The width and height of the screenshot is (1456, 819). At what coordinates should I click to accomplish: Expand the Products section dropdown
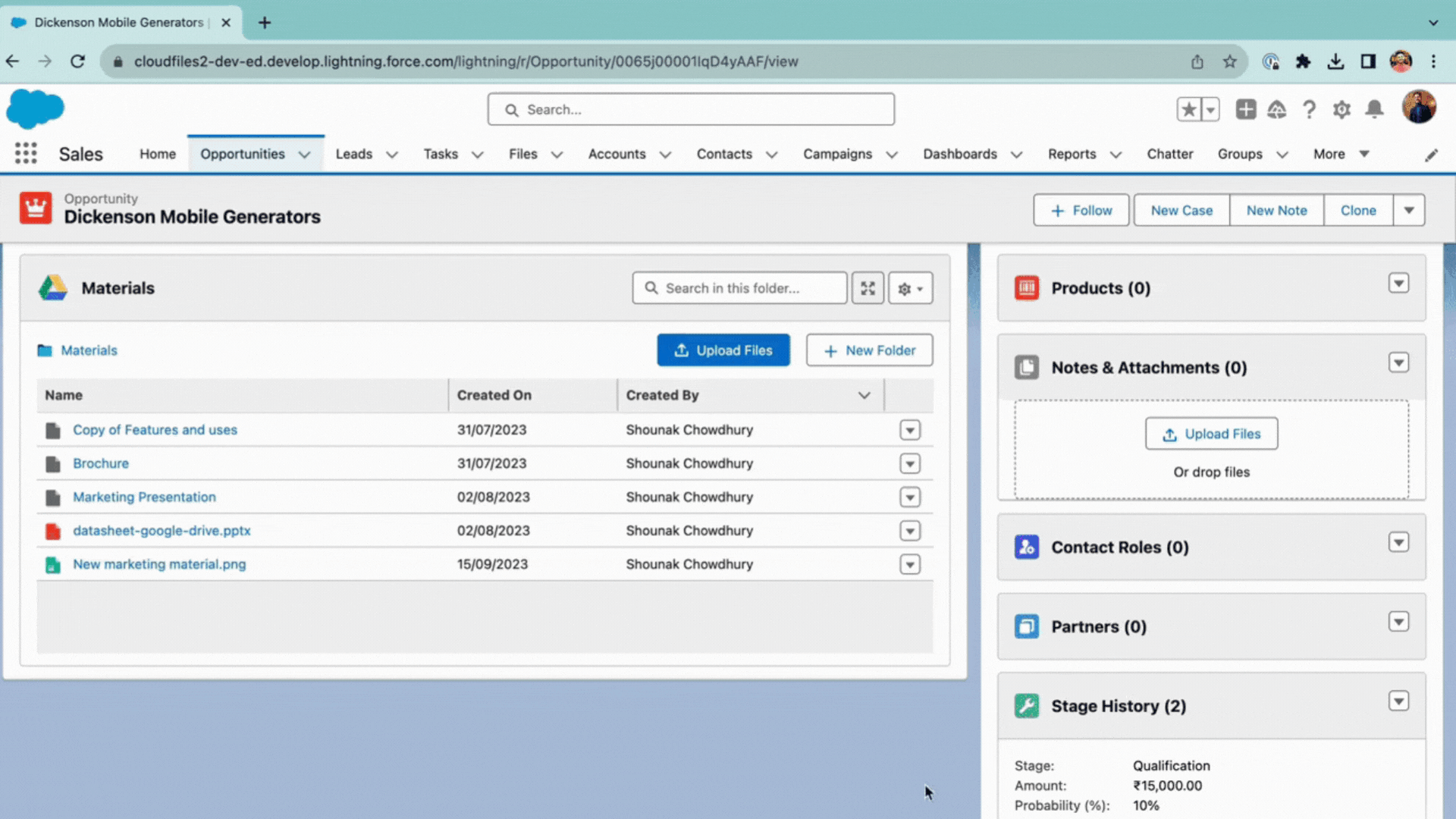tap(1399, 284)
